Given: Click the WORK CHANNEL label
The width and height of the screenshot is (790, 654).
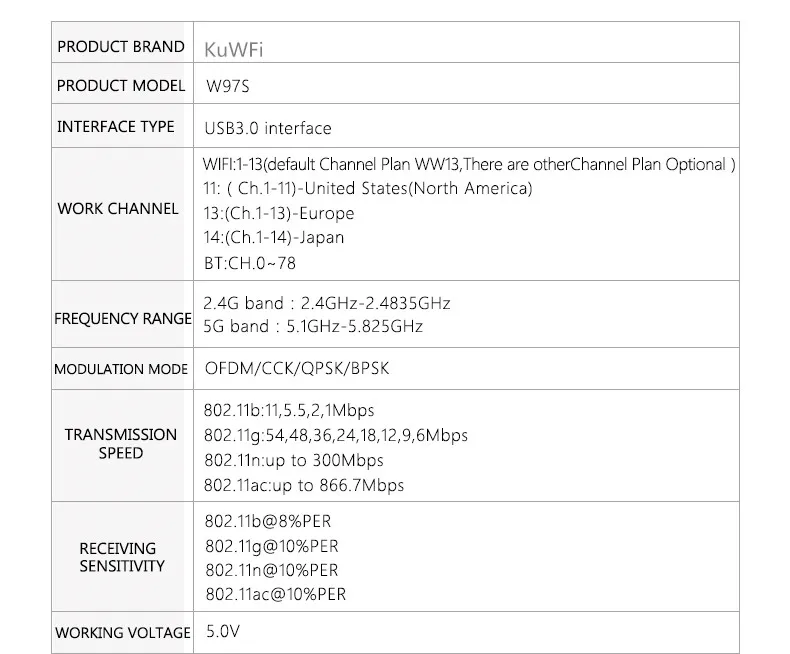Looking at the screenshot, I should pyautogui.click(x=118, y=209).
